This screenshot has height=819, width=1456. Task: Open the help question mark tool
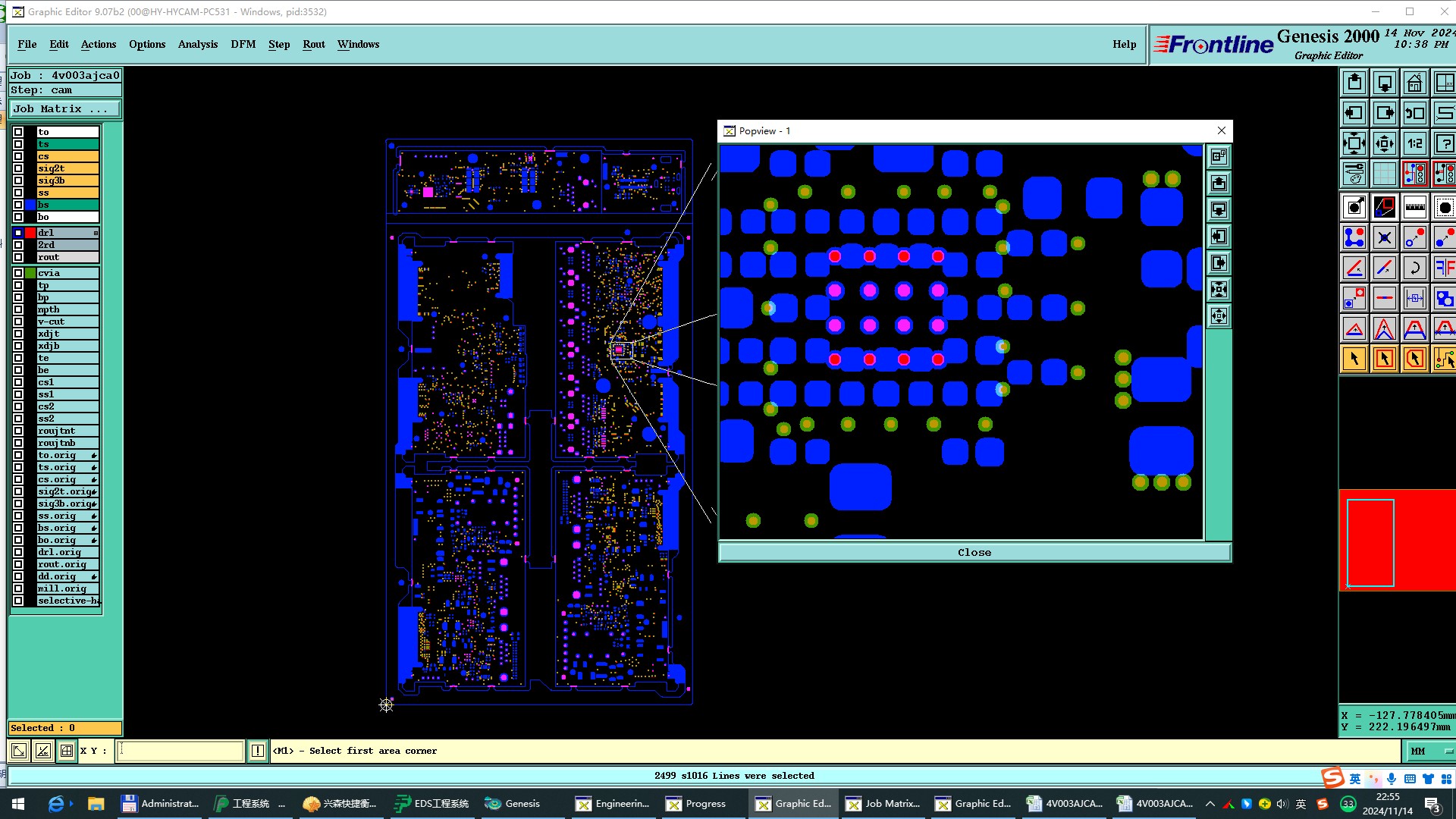coord(1444,143)
